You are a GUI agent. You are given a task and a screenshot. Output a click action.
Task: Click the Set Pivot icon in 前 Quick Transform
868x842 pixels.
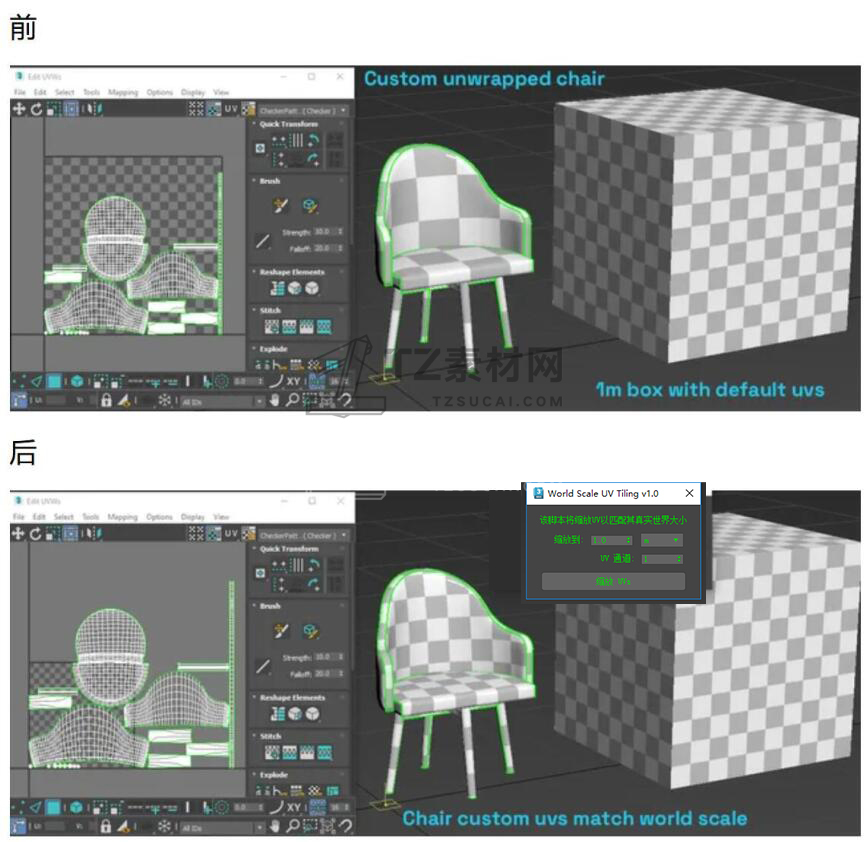[260, 148]
